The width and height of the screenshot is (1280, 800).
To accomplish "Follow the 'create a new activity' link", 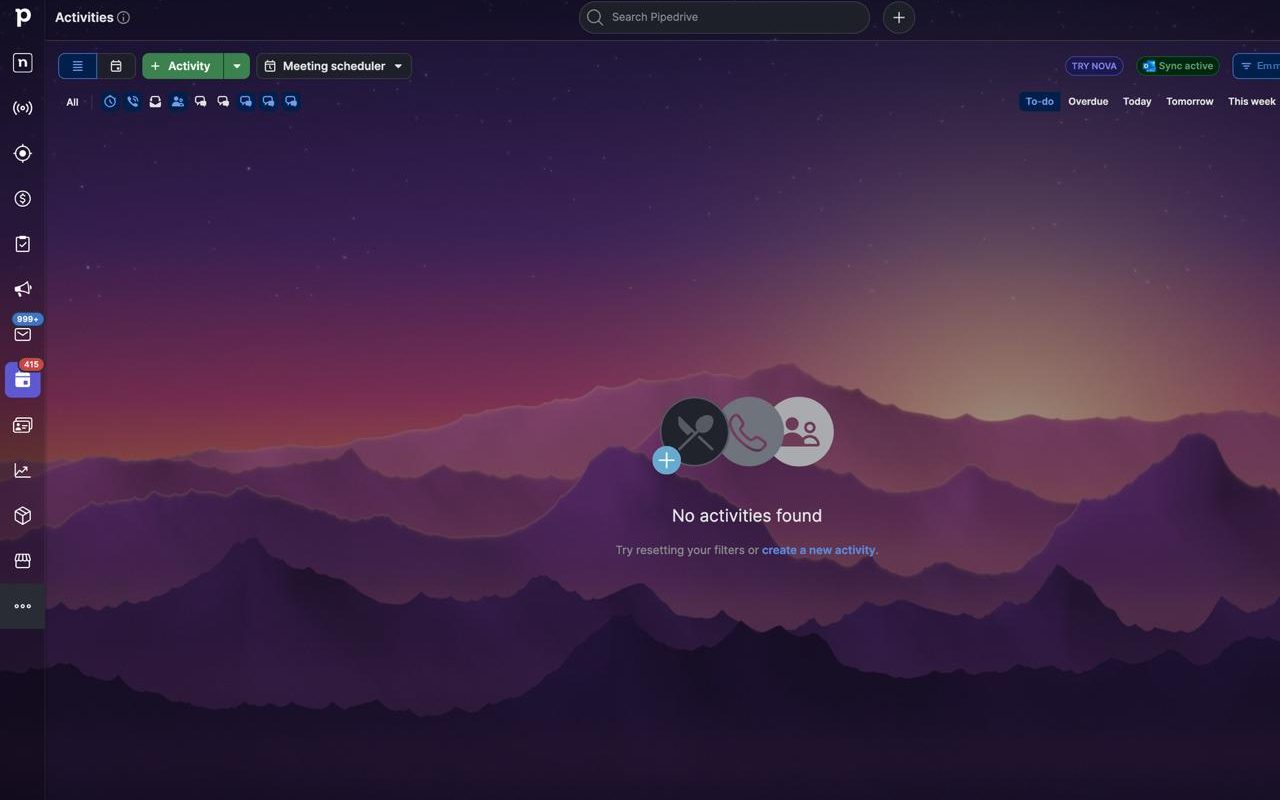I will point(818,550).
